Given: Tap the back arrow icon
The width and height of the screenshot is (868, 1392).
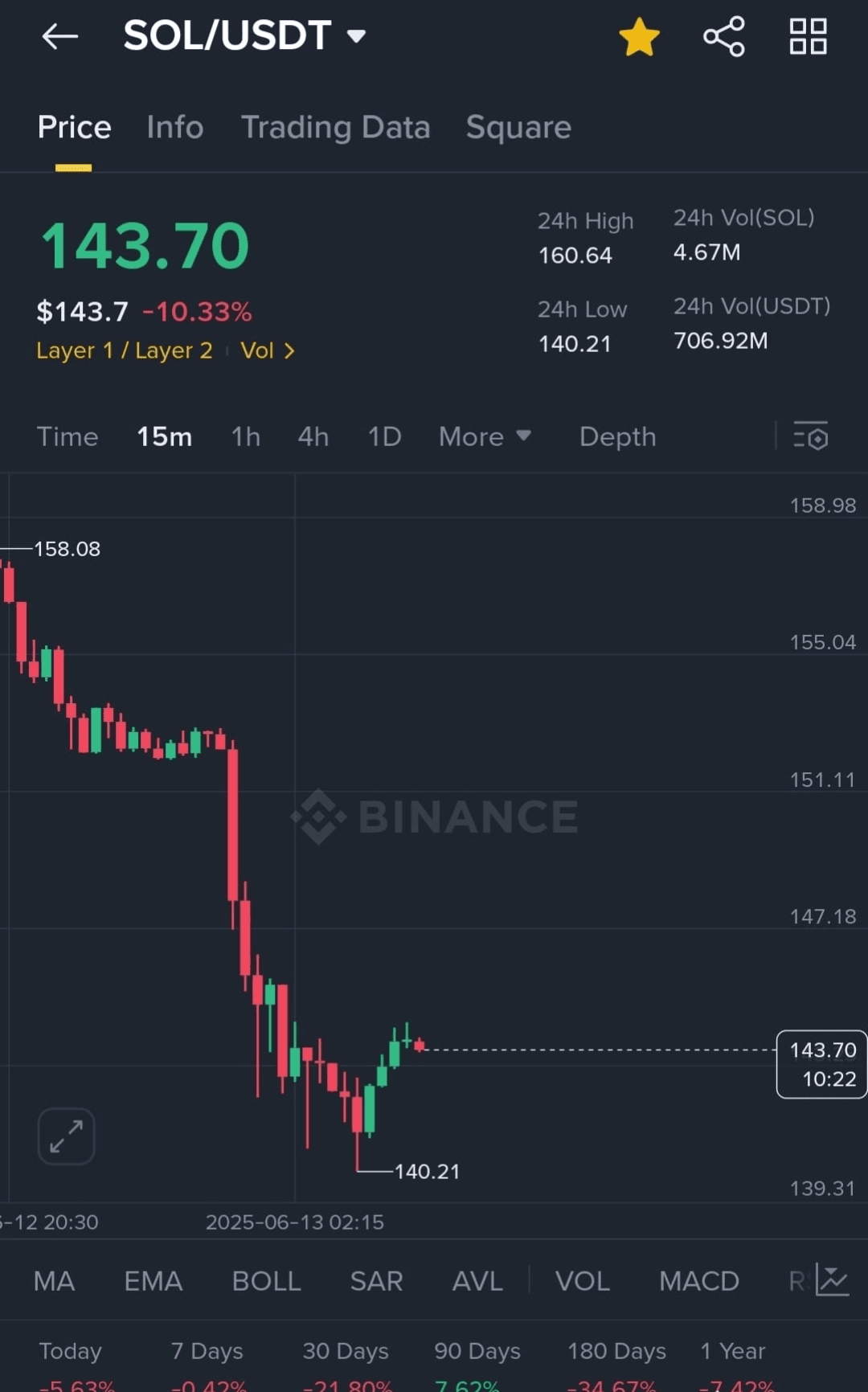Looking at the screenshot, I should click(60, 36).
